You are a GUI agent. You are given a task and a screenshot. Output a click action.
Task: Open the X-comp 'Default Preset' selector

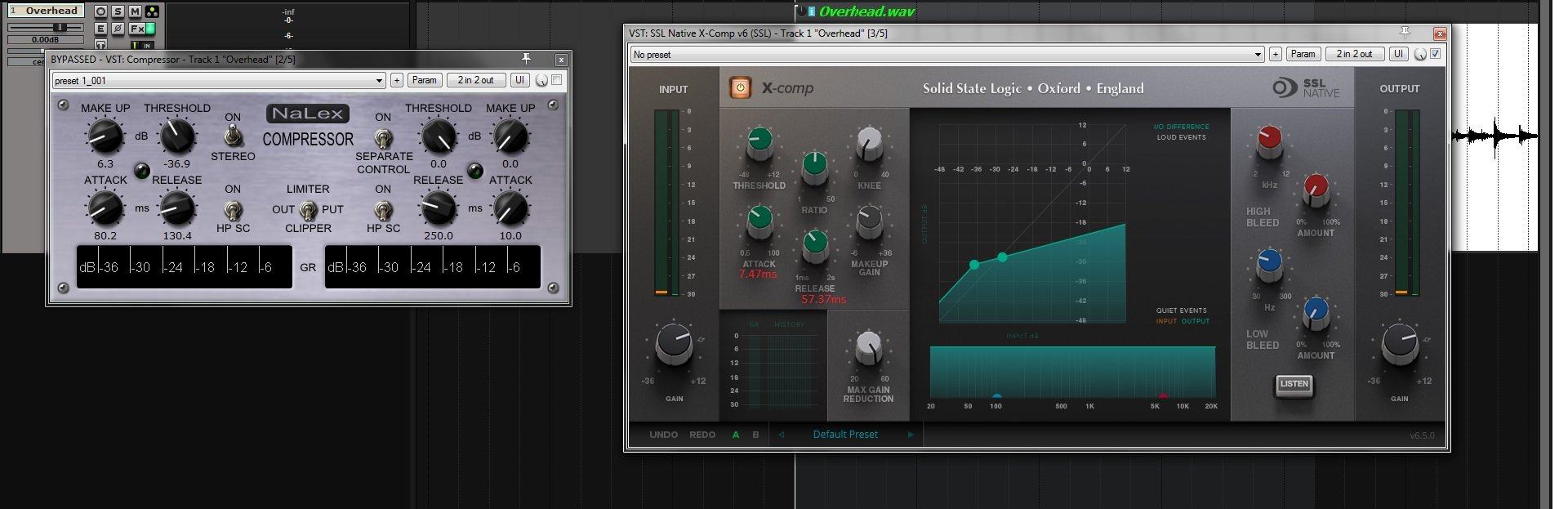tap(845, 435)
